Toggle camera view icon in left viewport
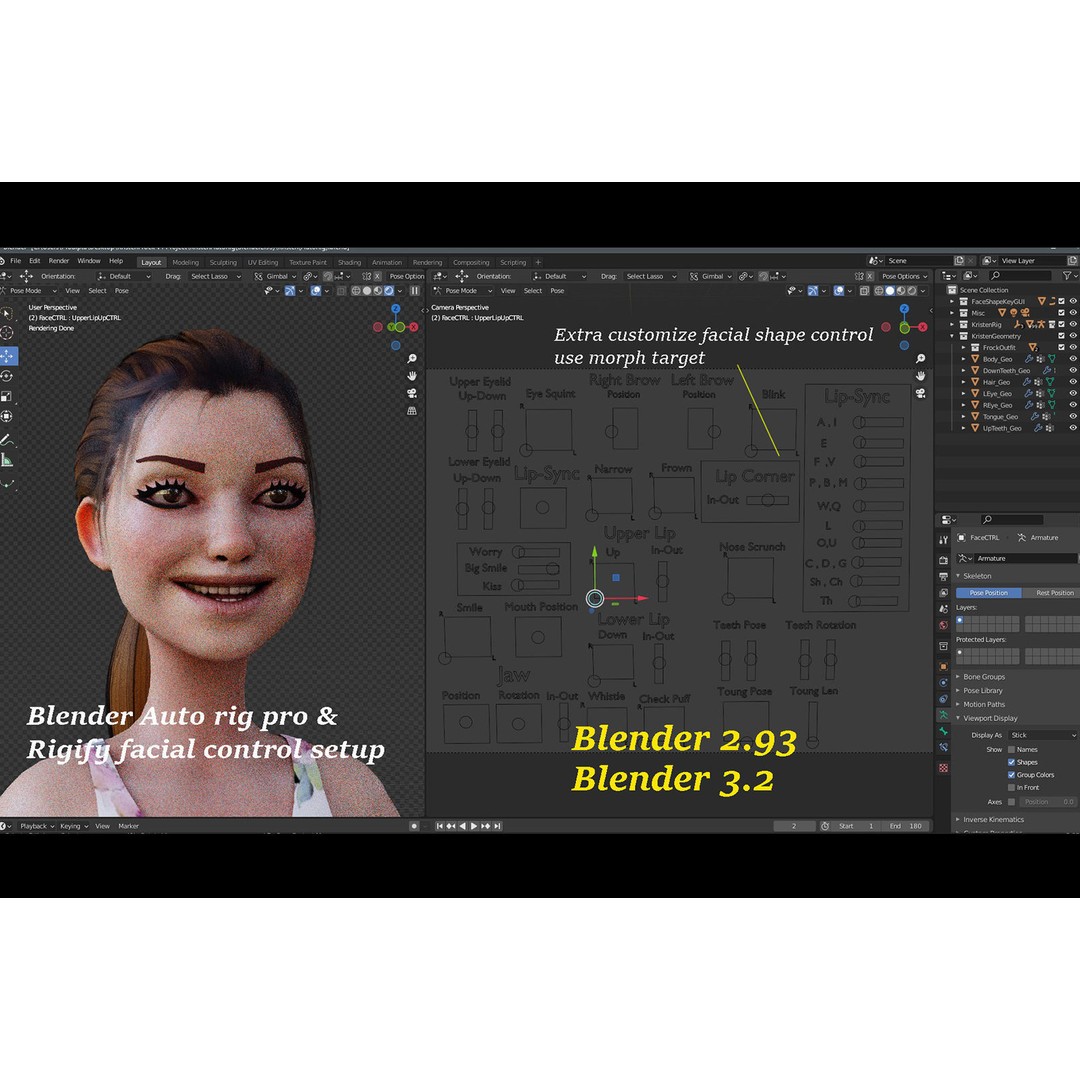Screen dimensions: 1080x1080 412,393
